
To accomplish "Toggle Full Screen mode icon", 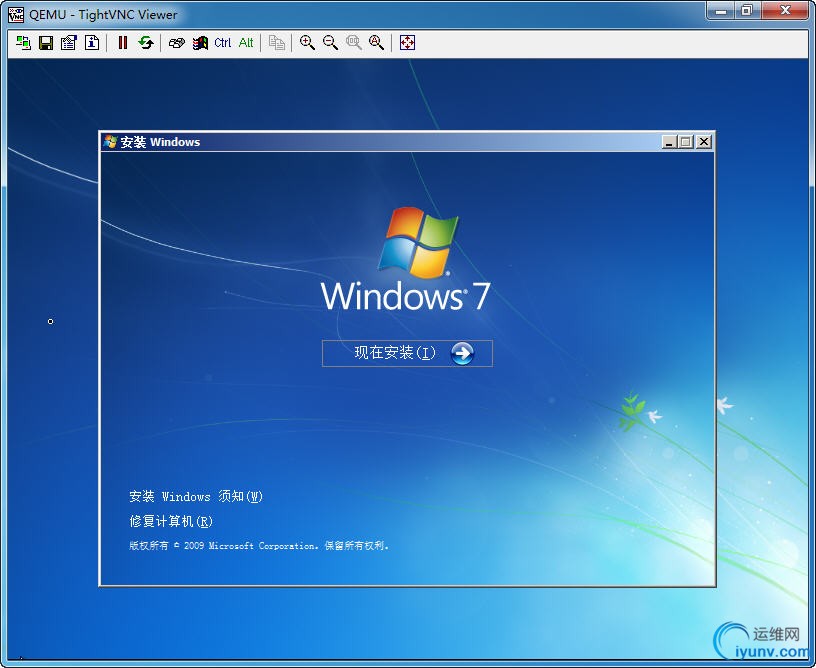I will coord(407,43).
